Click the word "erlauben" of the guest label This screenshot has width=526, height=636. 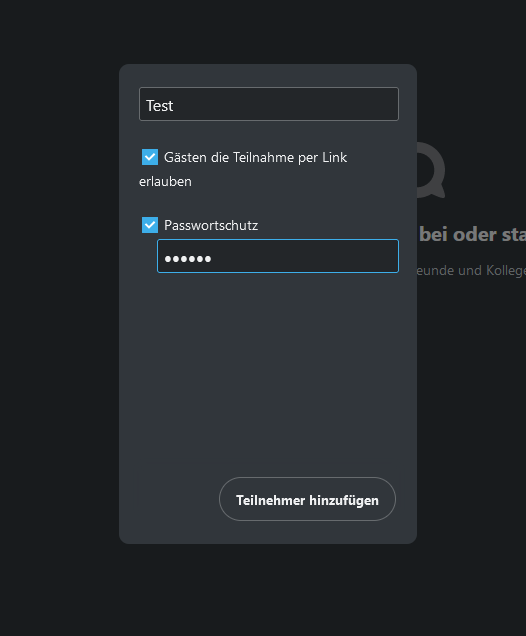point(165,181)
